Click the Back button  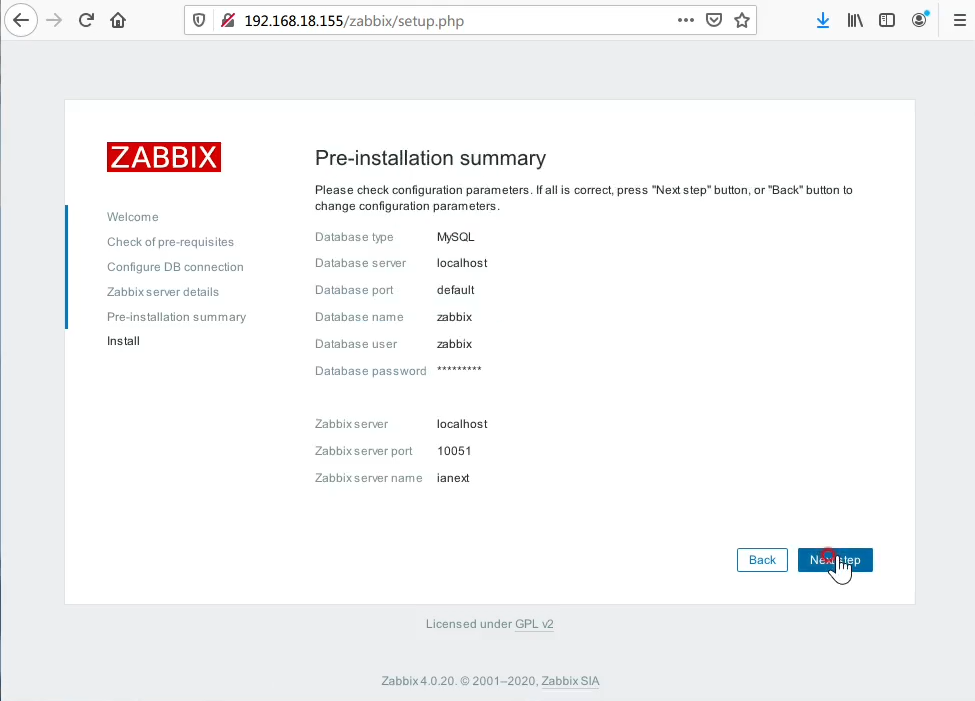click(762, 560)
